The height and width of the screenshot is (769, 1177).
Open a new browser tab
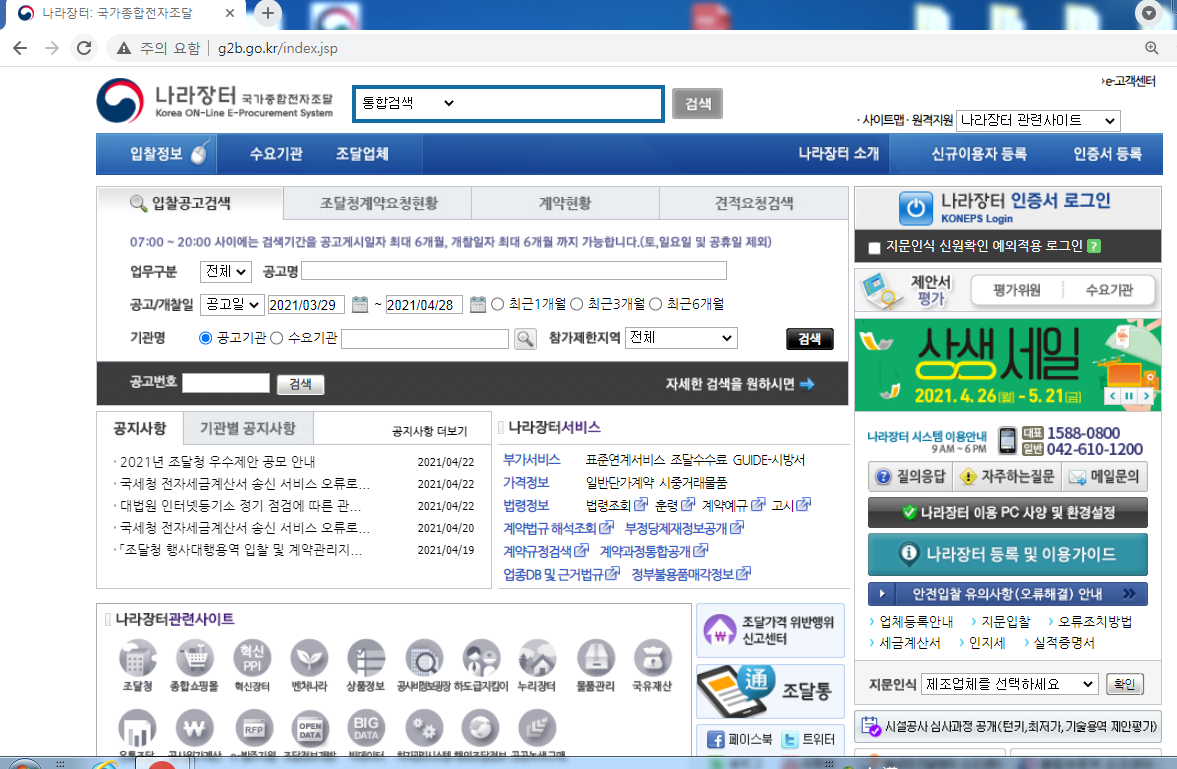coord(268,13)
